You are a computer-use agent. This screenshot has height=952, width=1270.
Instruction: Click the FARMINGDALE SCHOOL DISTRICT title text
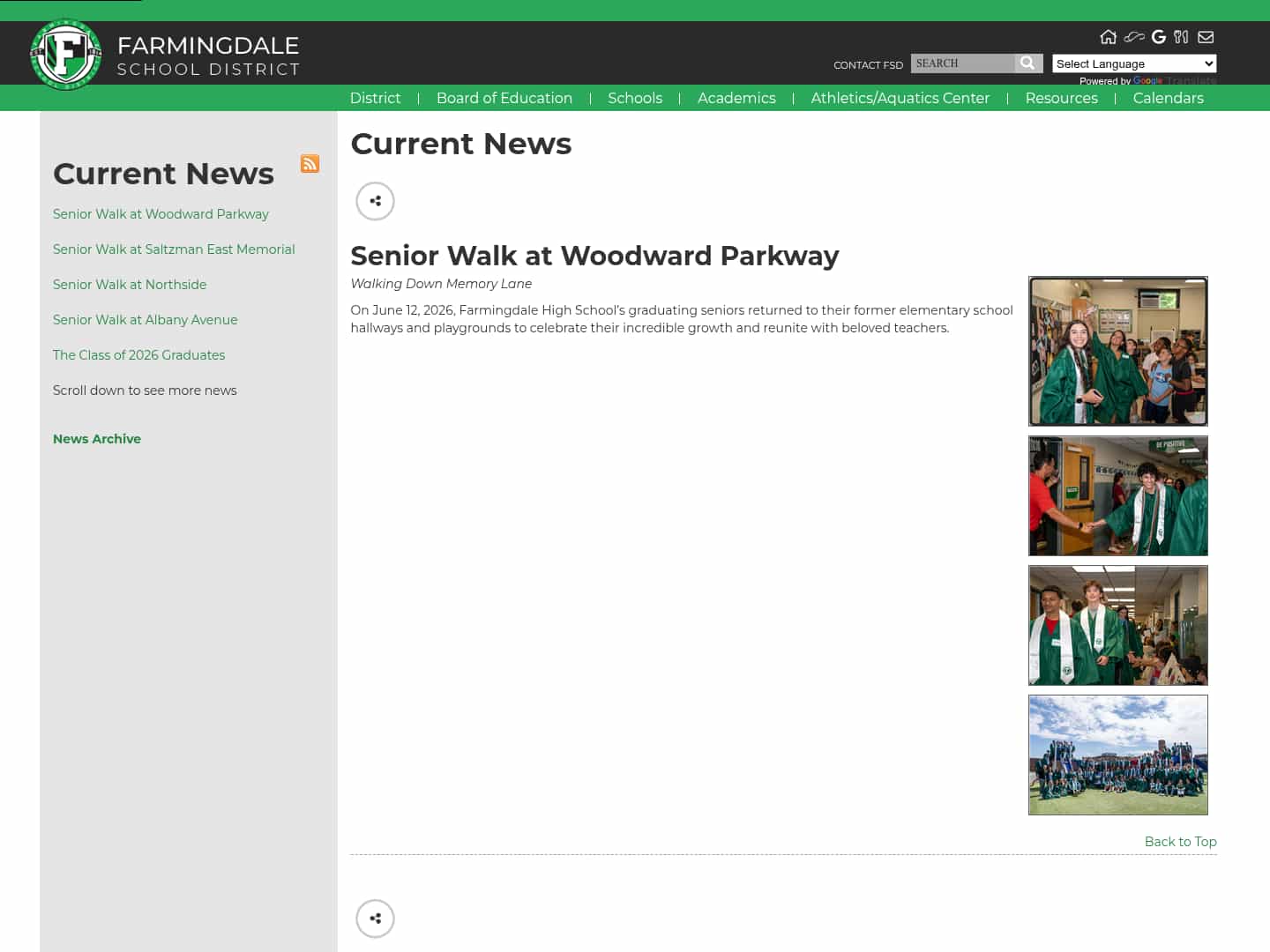click(x=208, y=56)
